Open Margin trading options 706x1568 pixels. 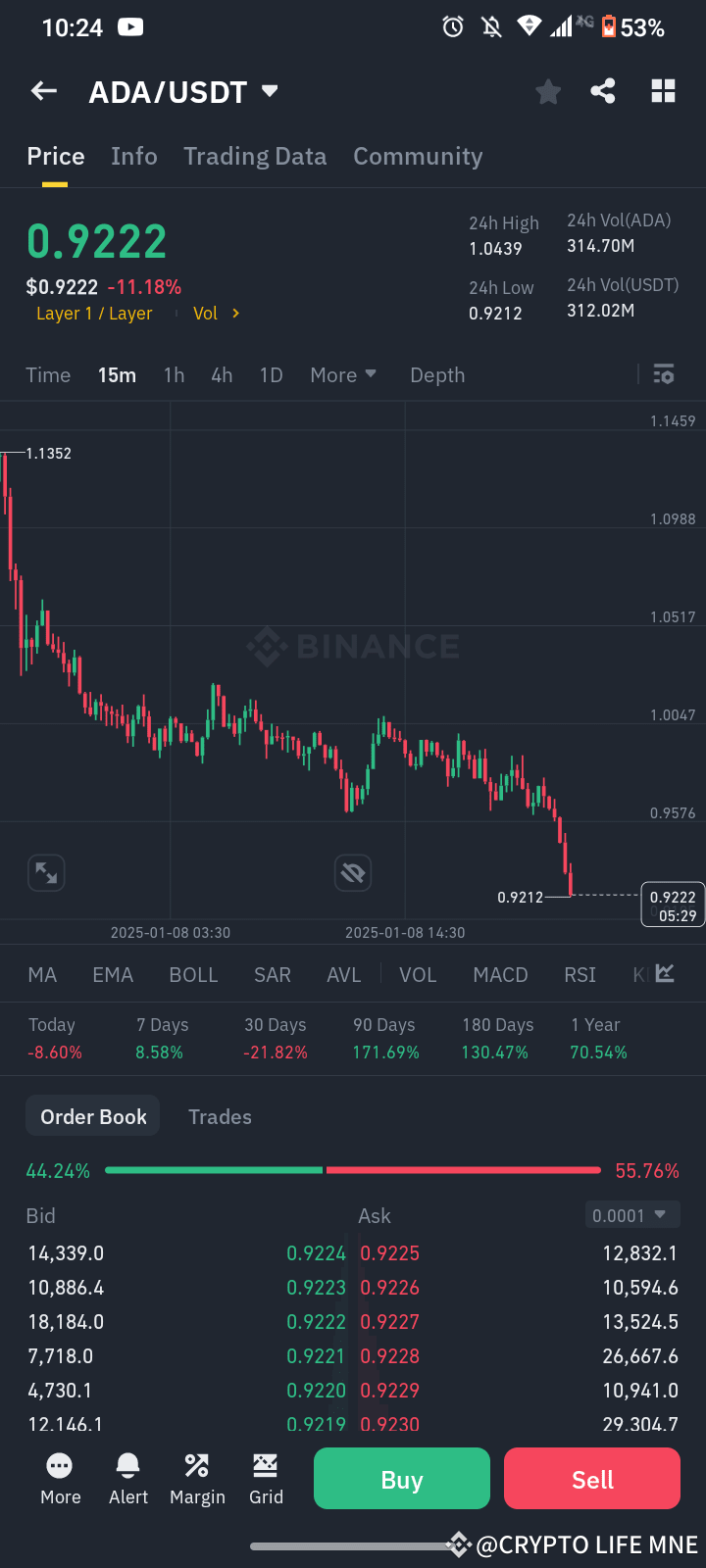coord(197,1478)
